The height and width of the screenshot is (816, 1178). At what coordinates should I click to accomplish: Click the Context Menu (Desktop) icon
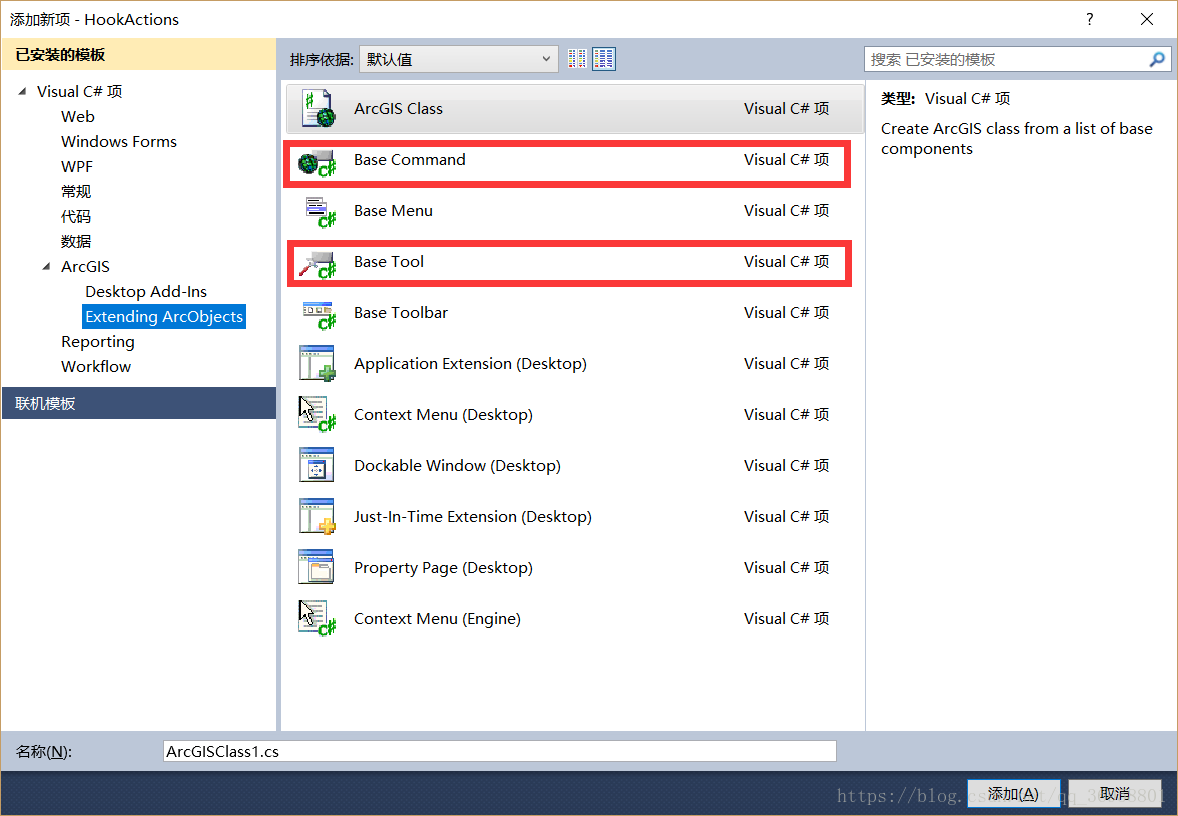317,415
